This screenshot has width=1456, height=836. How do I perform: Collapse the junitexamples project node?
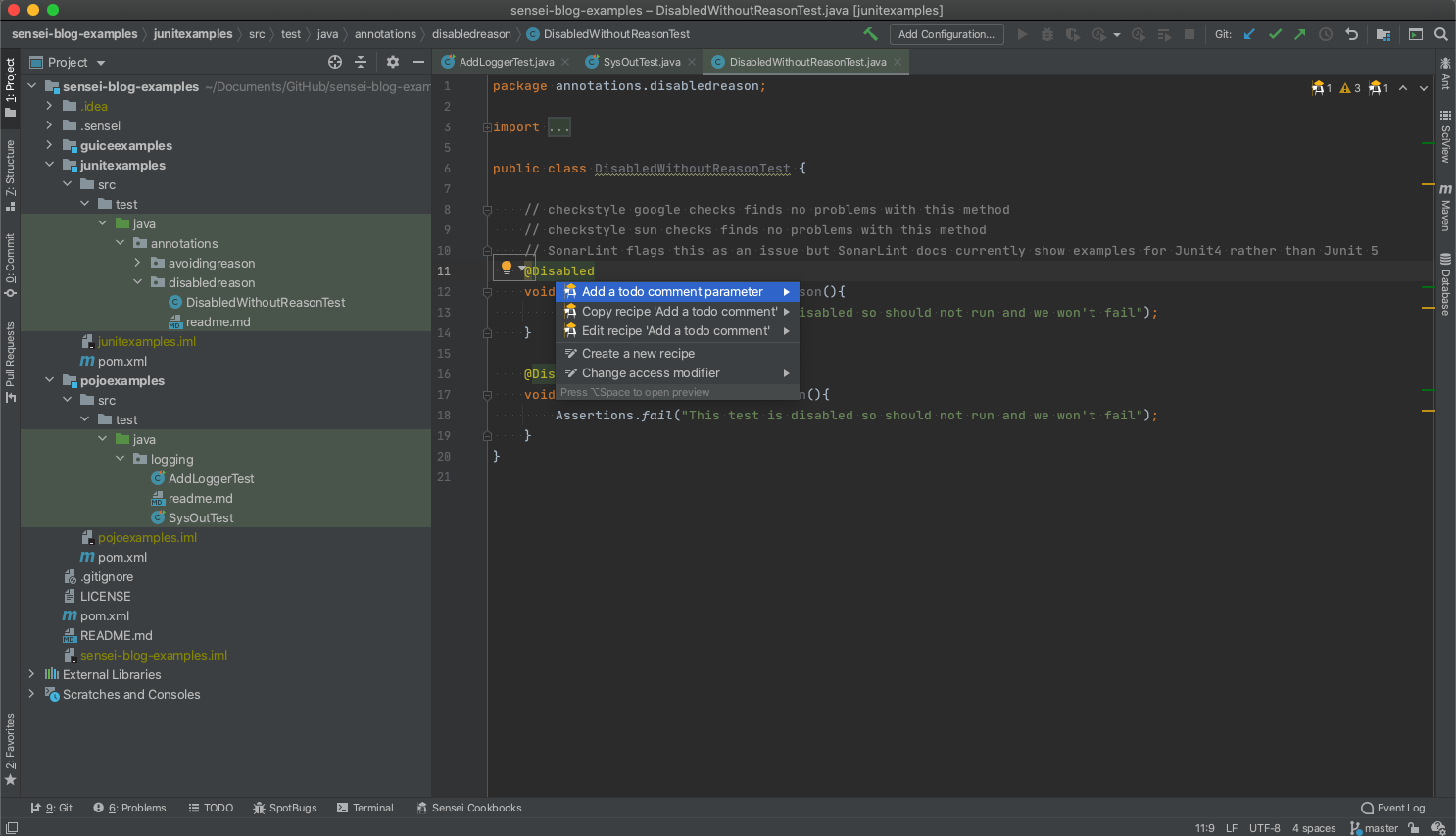(x=49, y=165)
